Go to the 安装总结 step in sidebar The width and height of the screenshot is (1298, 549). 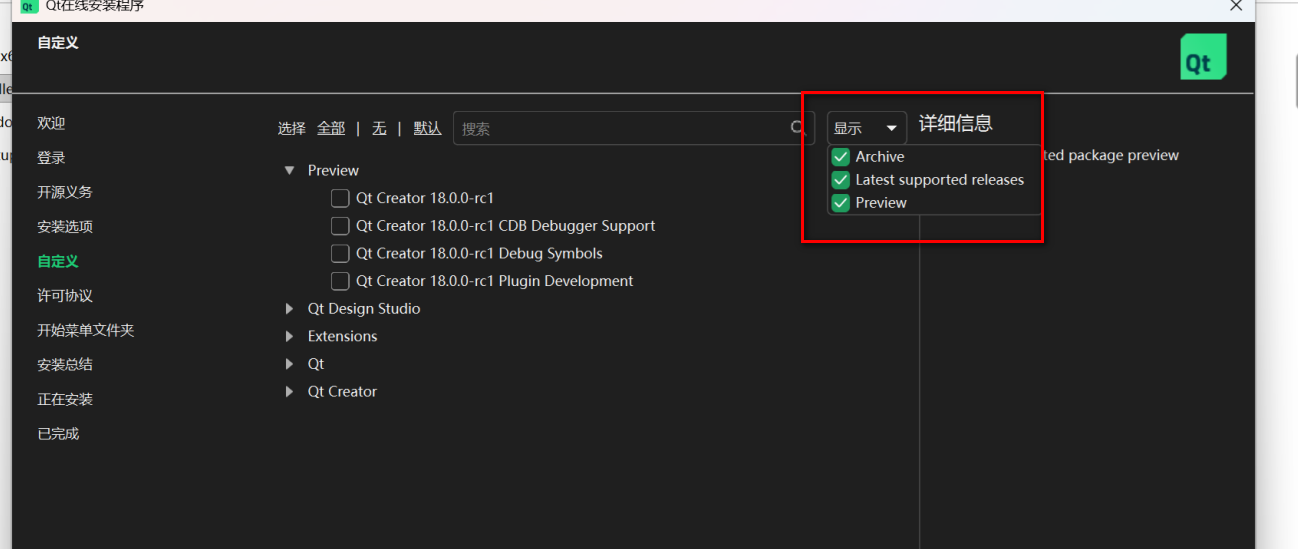click(x=65, y=365)
